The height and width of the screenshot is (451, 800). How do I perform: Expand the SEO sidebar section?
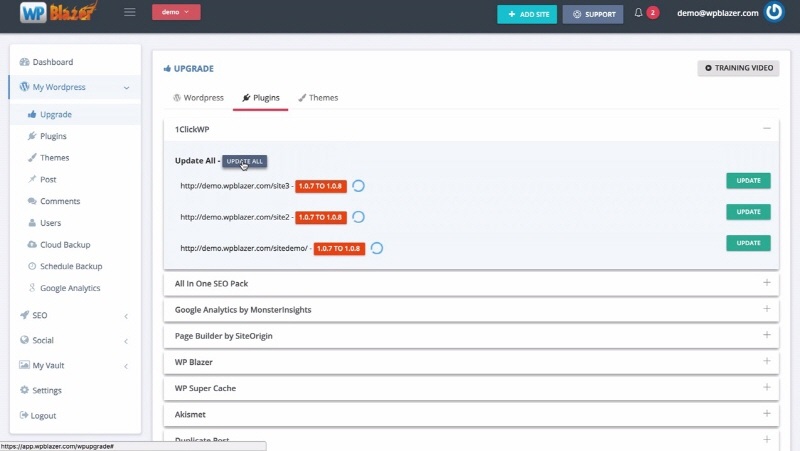[74, 315]
